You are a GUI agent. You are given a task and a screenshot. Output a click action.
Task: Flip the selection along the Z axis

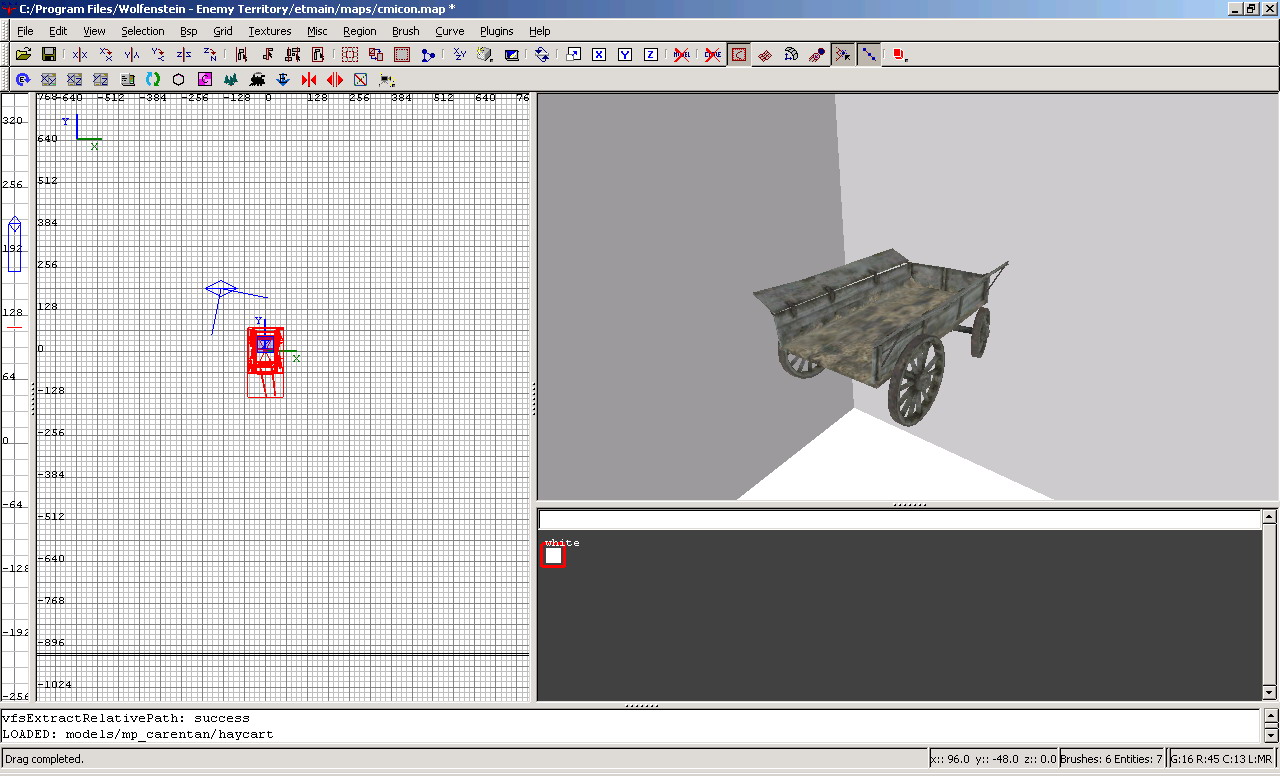click(x=184, y=54)
